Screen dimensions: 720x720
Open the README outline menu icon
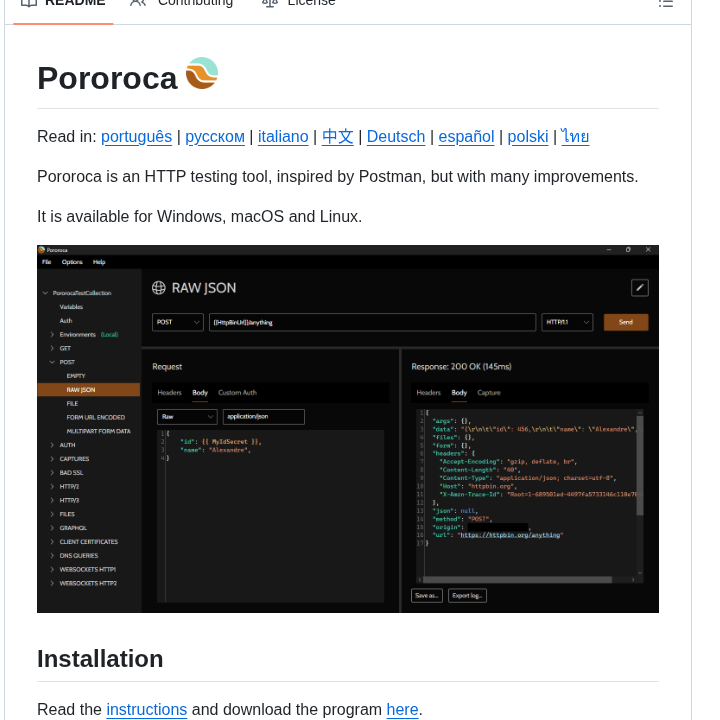click(x=666, y=3)
